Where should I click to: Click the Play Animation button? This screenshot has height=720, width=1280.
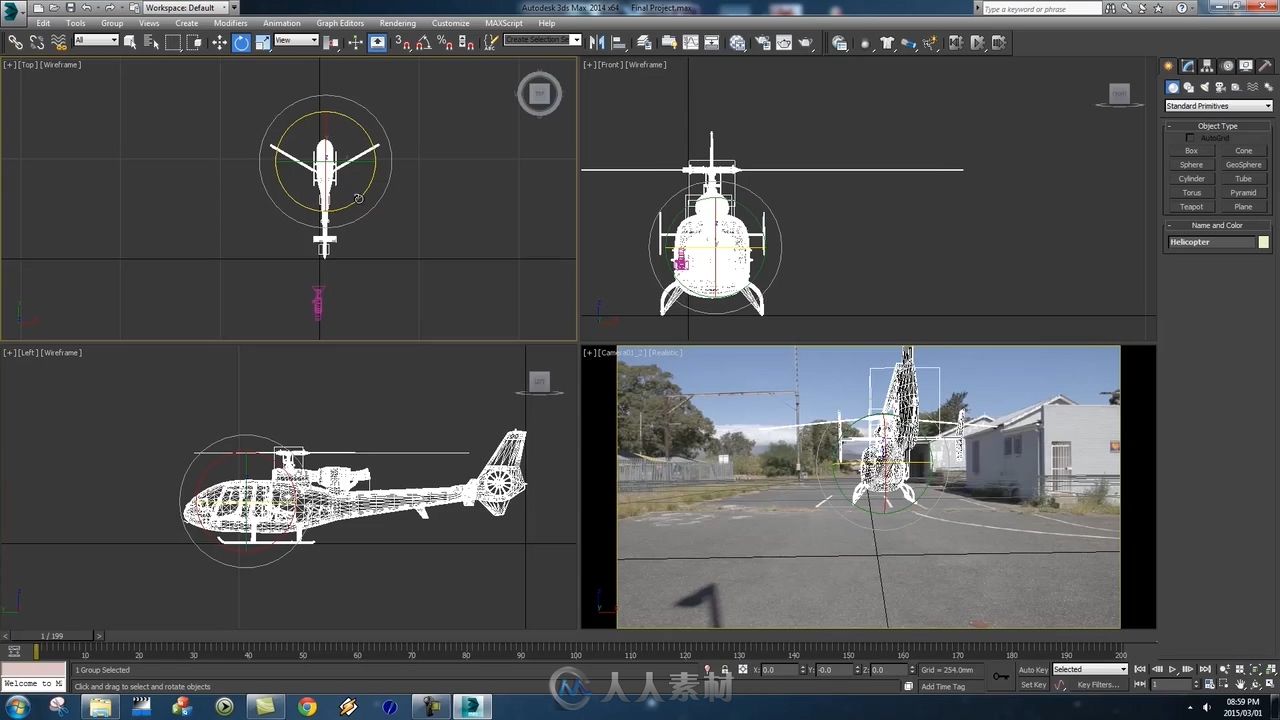click(x=1172, y=670)
